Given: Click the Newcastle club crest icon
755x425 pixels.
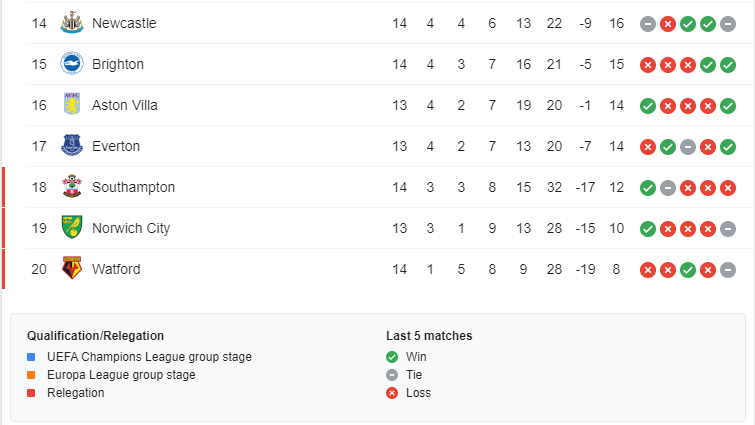Looking at the screenshot, I should (71, 23).
